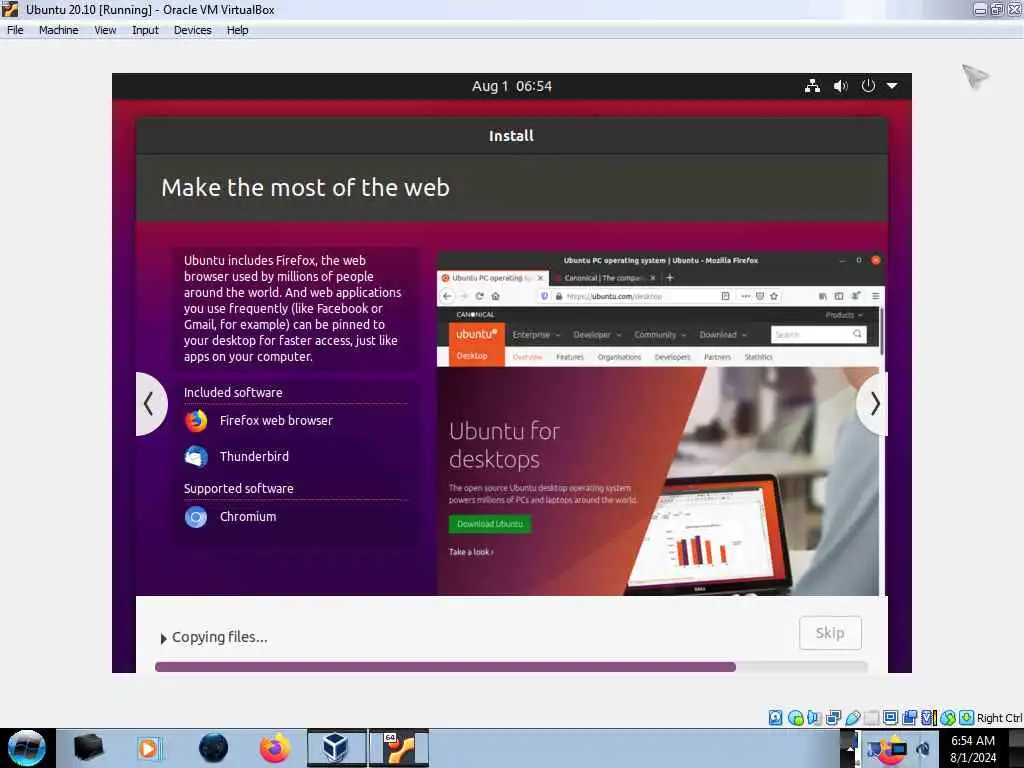Click the installation progress bar
This screenshot has width=1024, height=768.
pyautogui.click(x=511, y=667)
